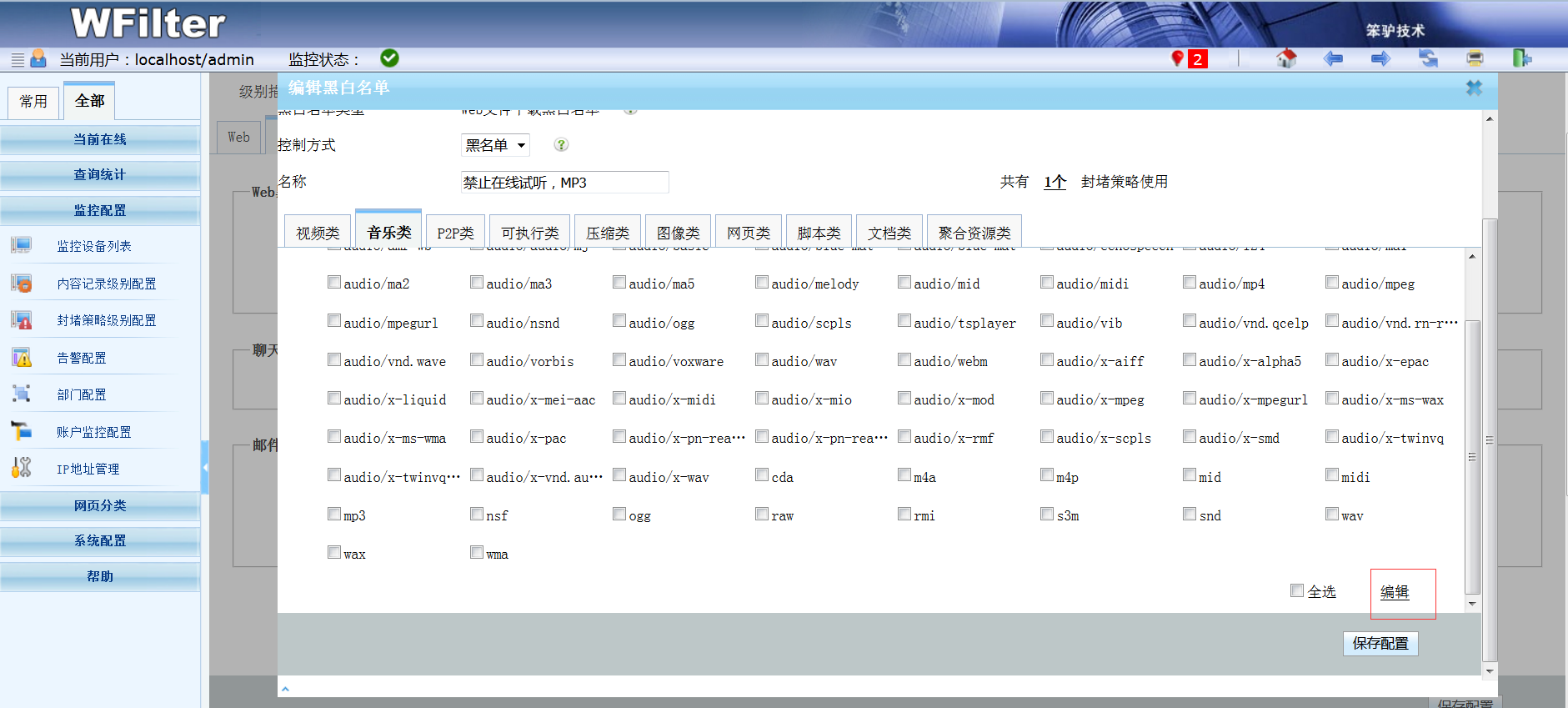This screenshot has width=1568, height=708.
Task: Click the home icon in top toolbar
Action: pyautogui.click(x=1286, y=58)
